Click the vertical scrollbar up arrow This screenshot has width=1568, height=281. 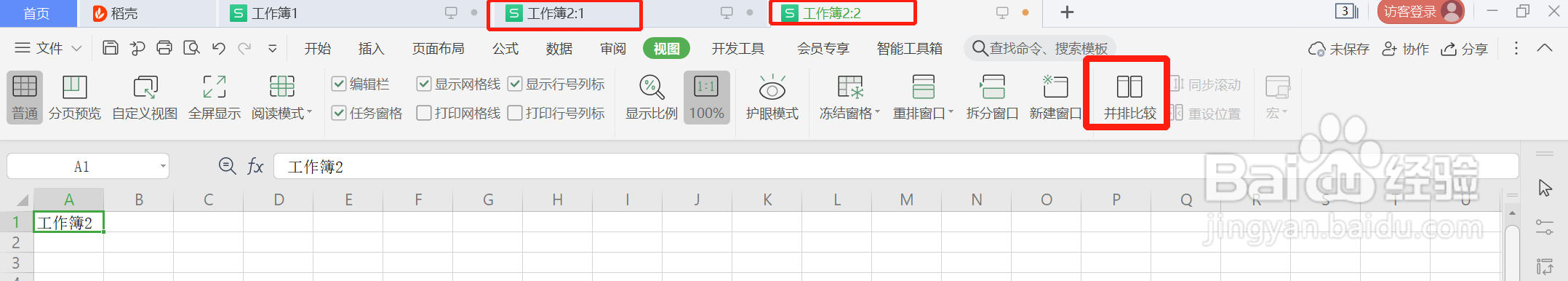click(1512, 214)
